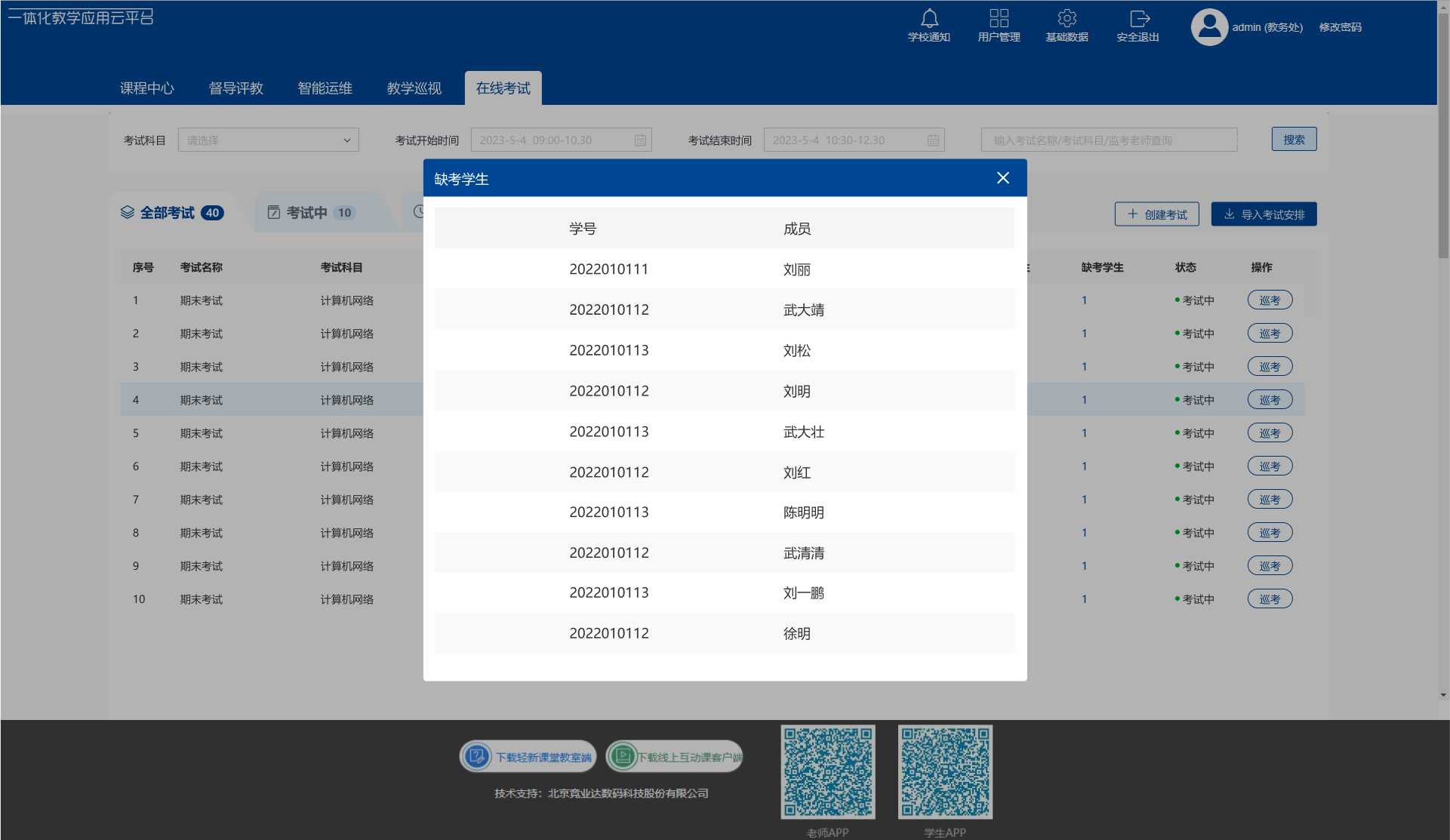The image size is (1450, 840).
Task: Click 巡考 button in row 7
Action: click(1270, 500)
